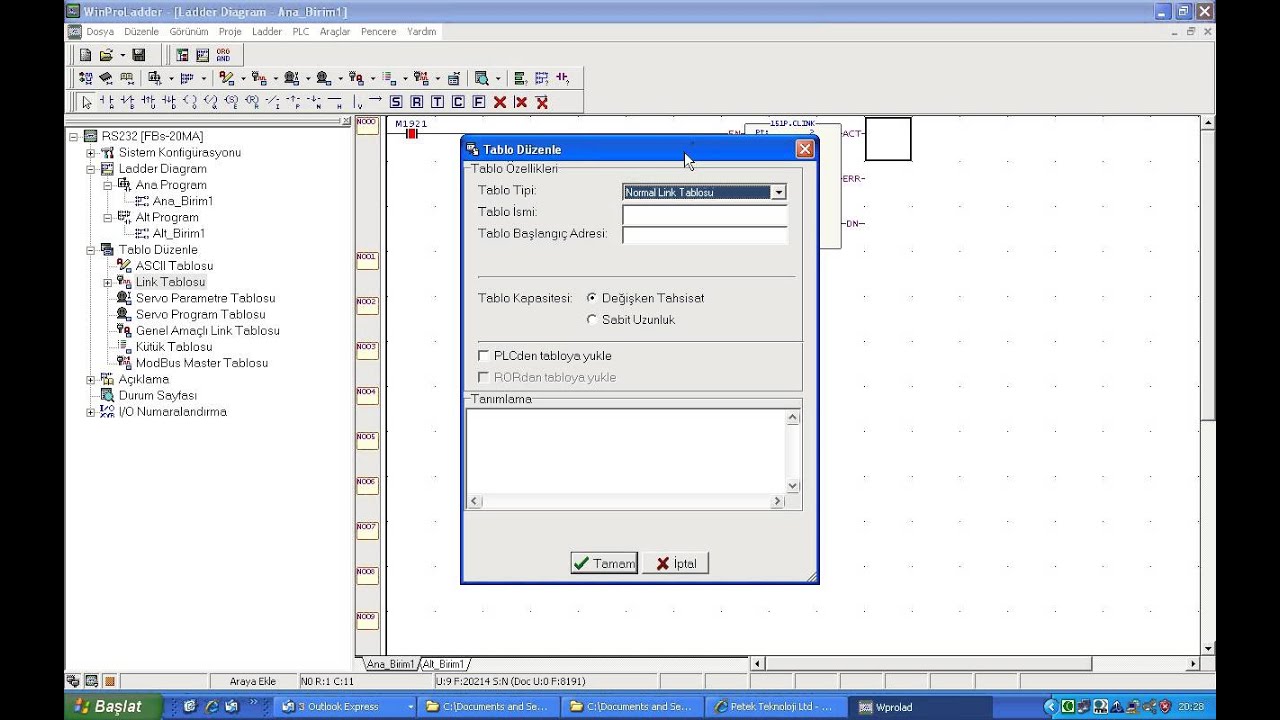Open the Düzenle menu
Image resolution: width=1280 pixels, height=720 pixels.
[x=142, y=32]
